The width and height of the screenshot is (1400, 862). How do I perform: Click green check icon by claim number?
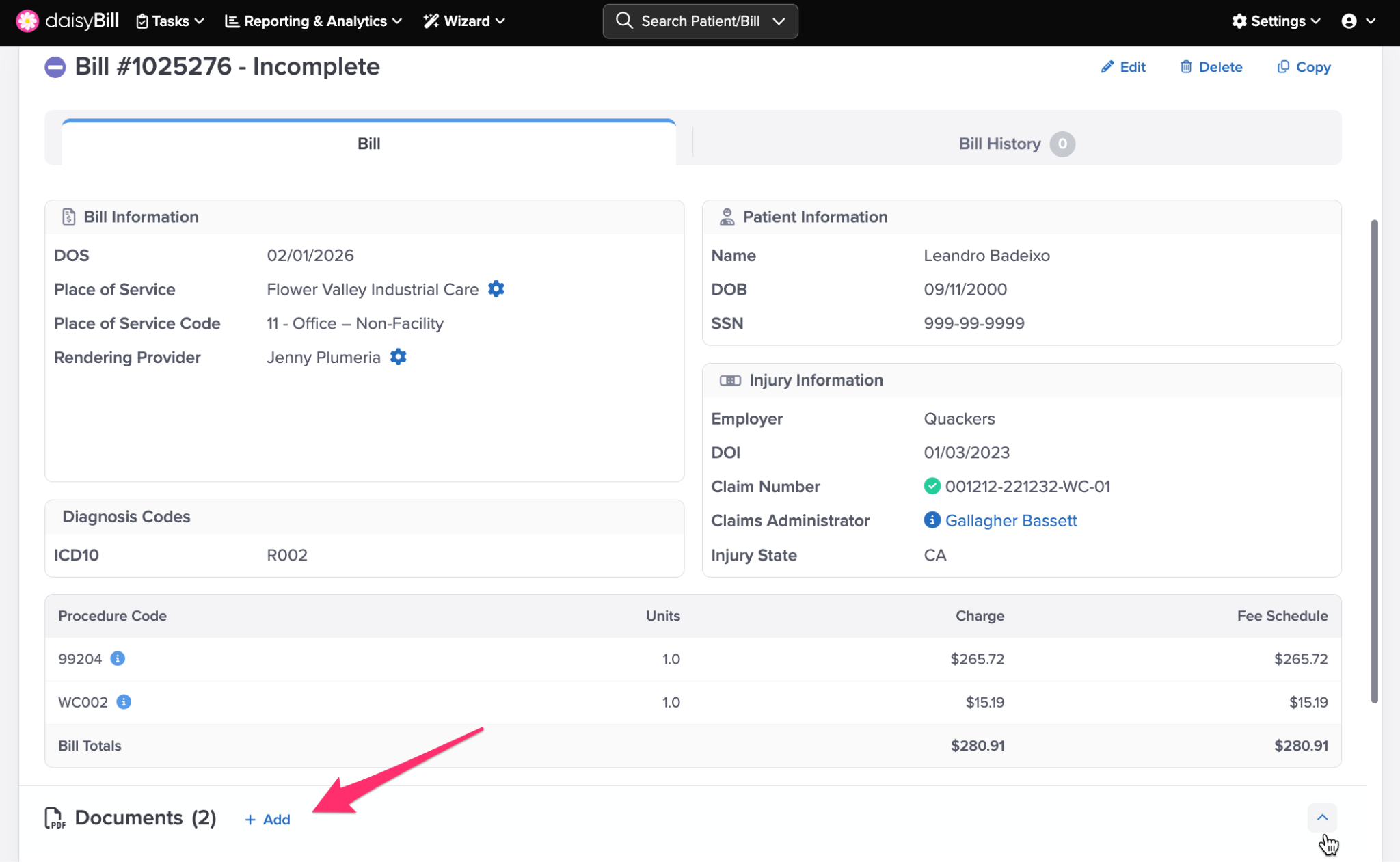tap(932, 486)
